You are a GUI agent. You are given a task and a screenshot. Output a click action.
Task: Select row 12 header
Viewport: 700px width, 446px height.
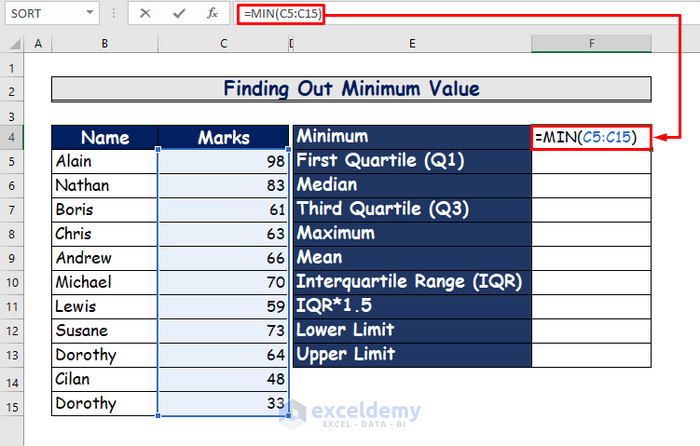[12, 331]
